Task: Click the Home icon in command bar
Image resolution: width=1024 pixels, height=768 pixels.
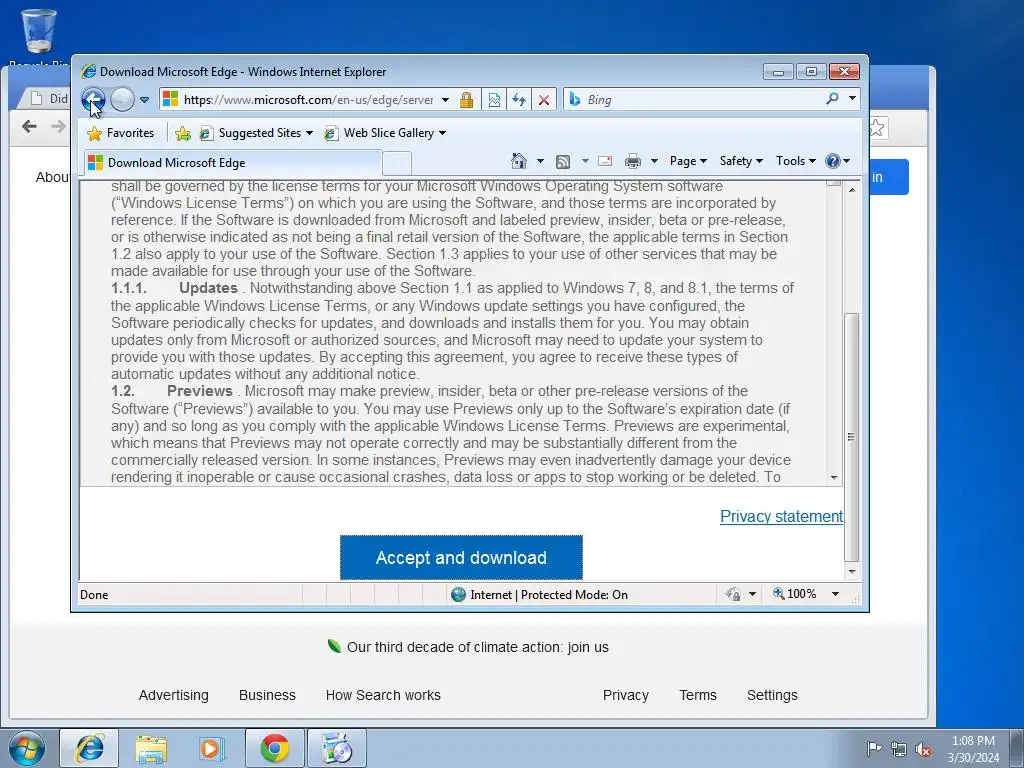Action: (519, 161)
